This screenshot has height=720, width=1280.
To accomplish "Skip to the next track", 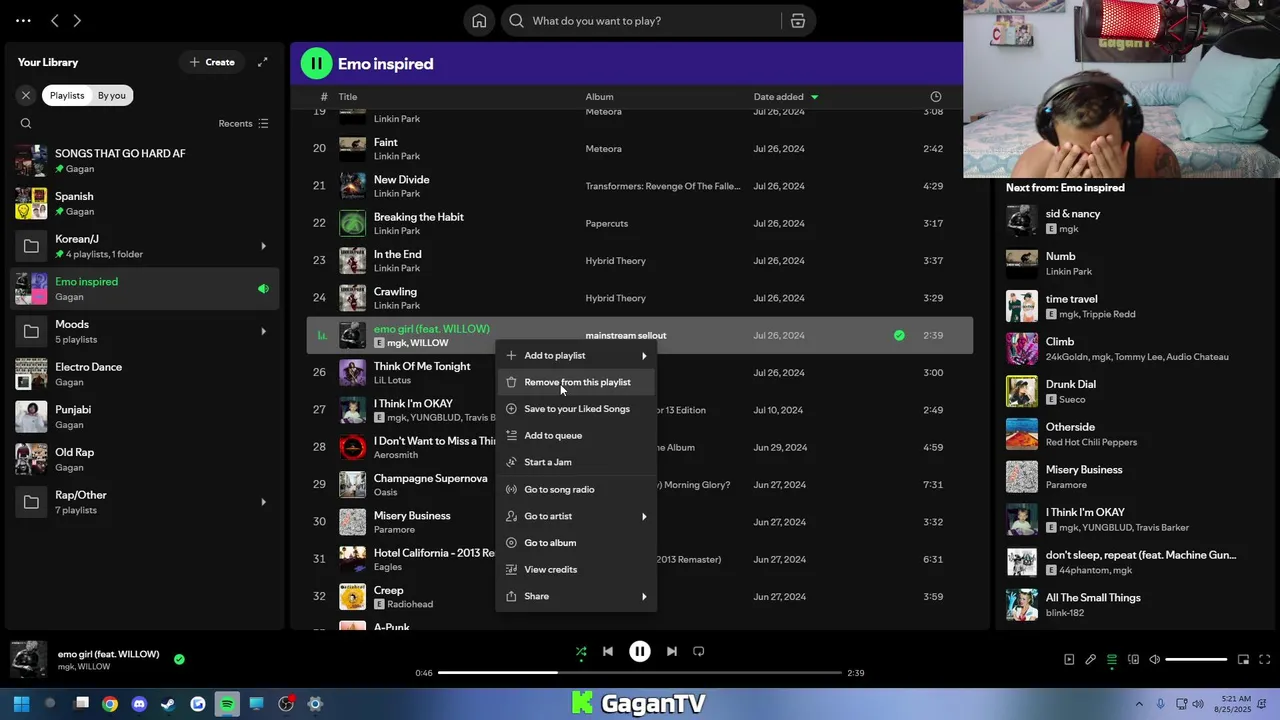I will 671,651.
